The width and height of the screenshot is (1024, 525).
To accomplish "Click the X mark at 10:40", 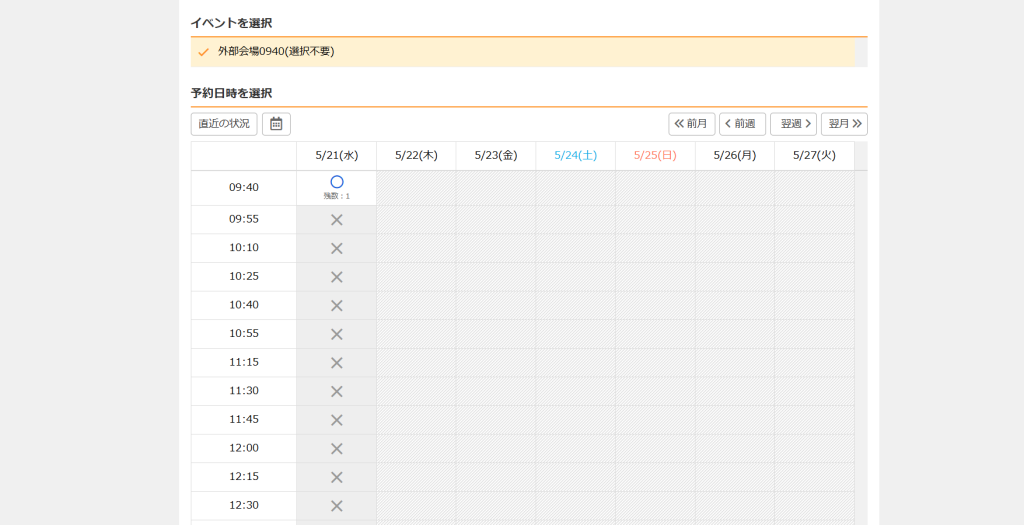I will 337,305.
